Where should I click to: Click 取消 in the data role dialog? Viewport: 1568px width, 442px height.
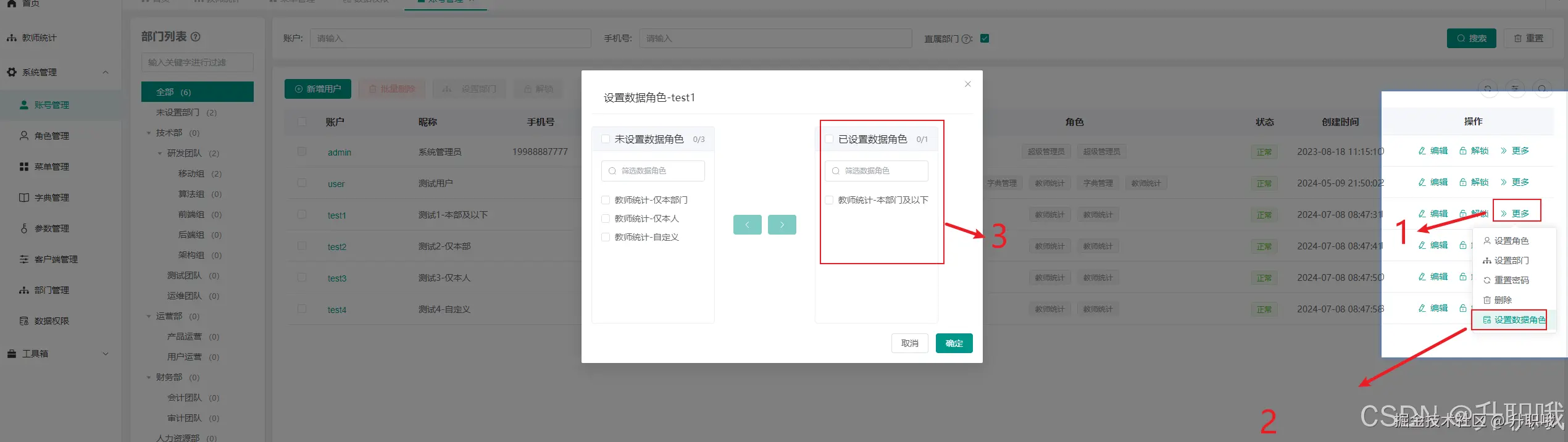tap(910, 343)
